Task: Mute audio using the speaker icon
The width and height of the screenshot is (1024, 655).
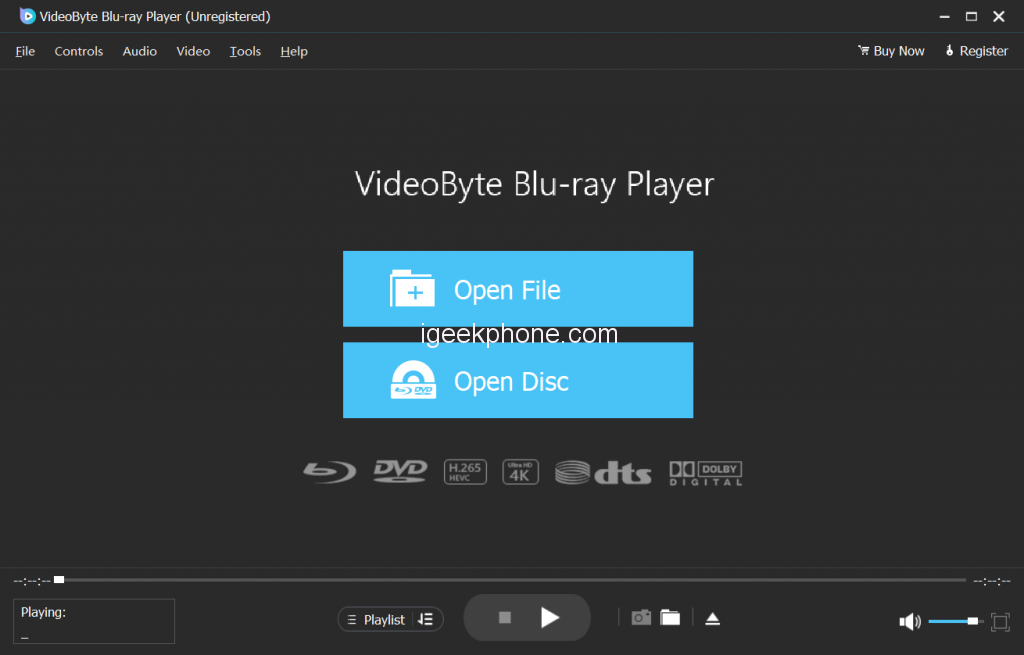Action: [x=909, y=622]
